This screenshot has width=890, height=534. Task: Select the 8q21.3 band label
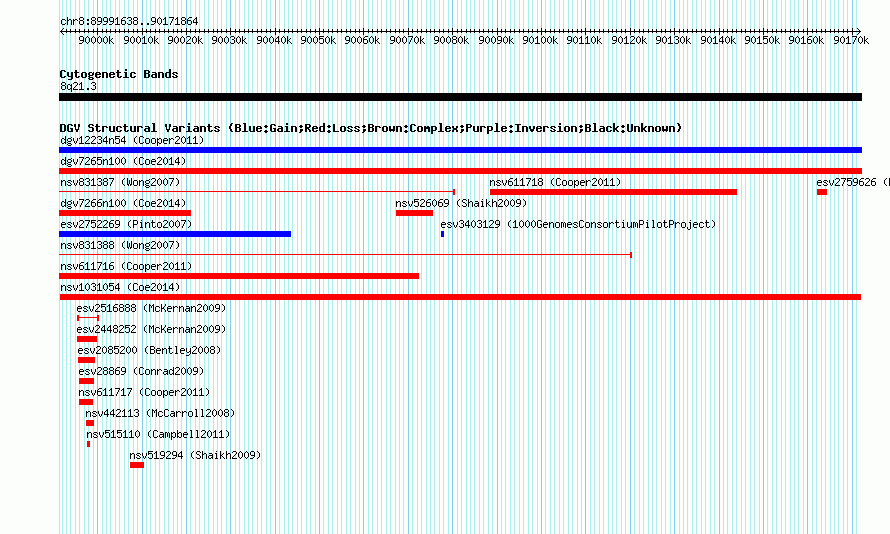(x=78, y=86)
